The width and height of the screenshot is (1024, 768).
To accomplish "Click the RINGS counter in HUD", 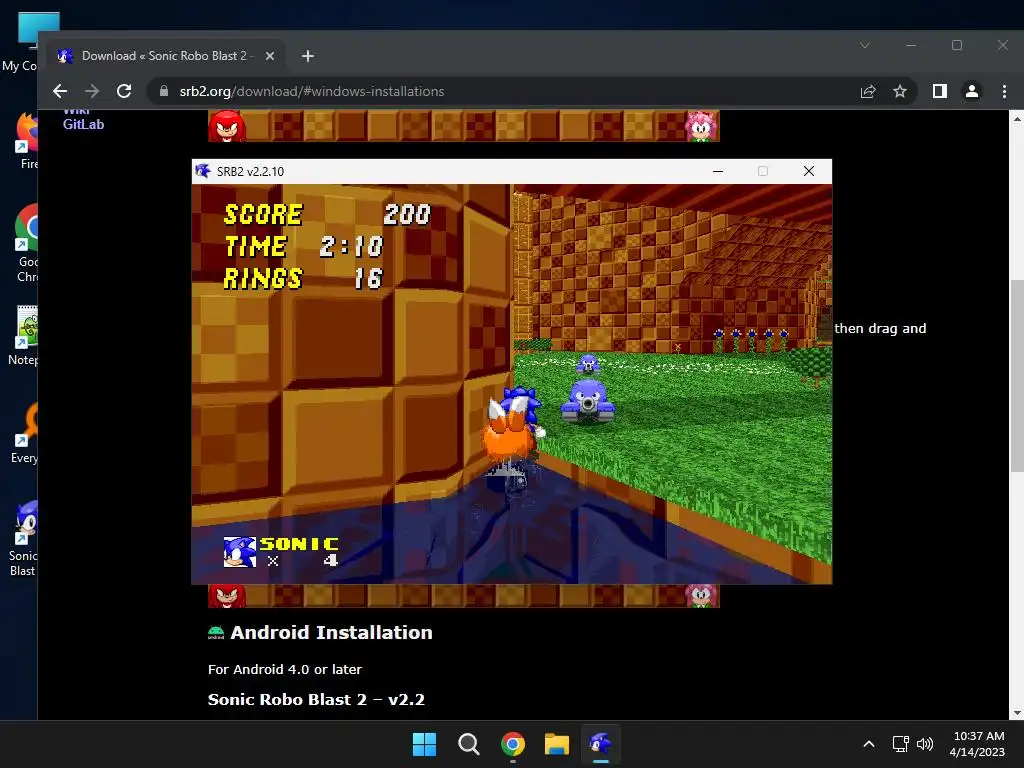I will (x=302, y=278).
